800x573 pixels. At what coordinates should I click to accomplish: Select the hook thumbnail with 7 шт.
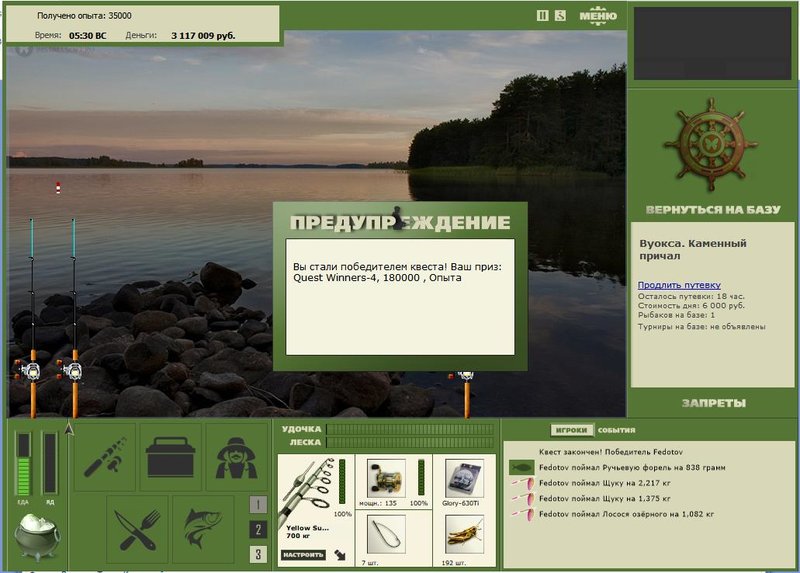pyautogui.click(x=386, y=534)
